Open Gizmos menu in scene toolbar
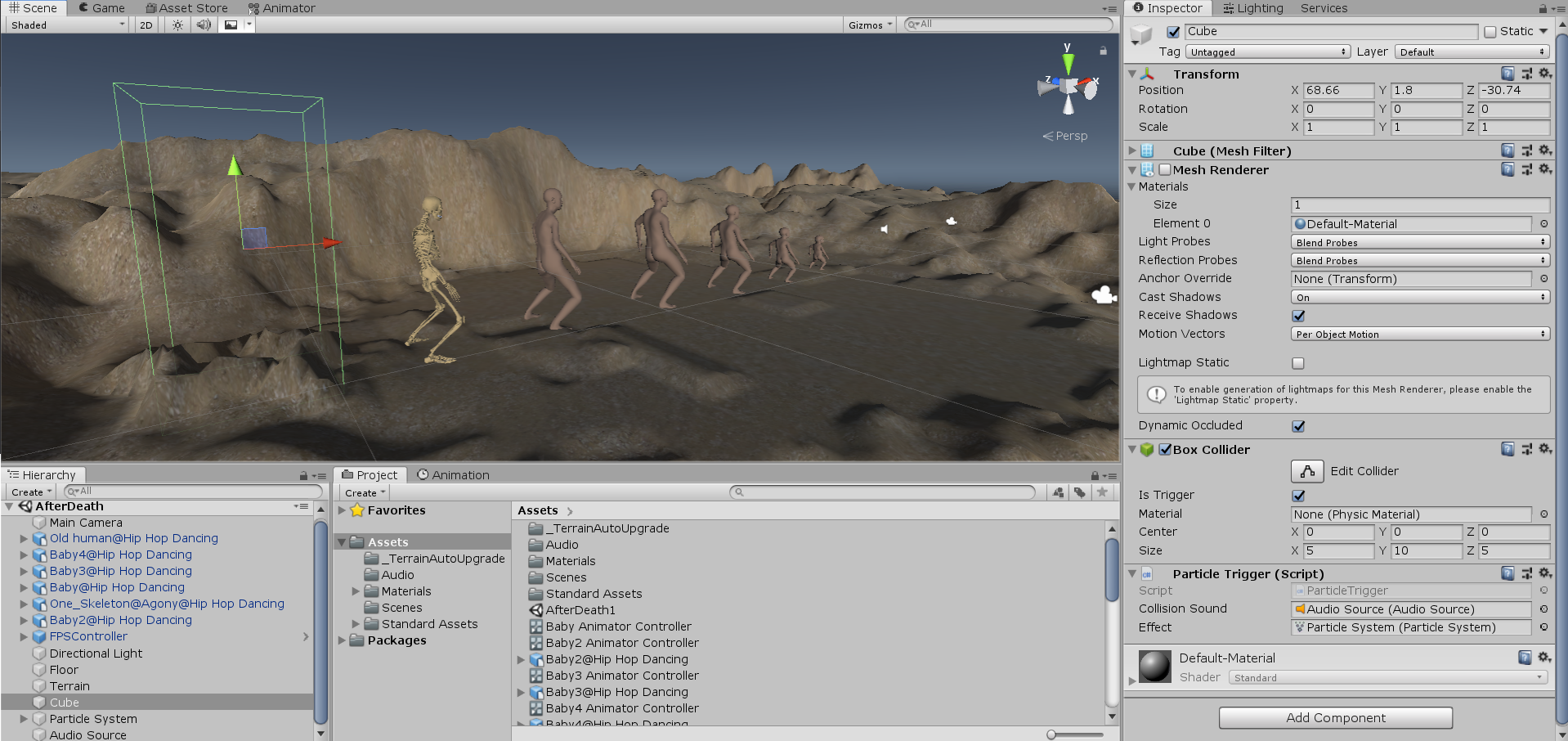The width and height of the screenshot is (1568, 741). pyautogui.click(x=869, y=25)
